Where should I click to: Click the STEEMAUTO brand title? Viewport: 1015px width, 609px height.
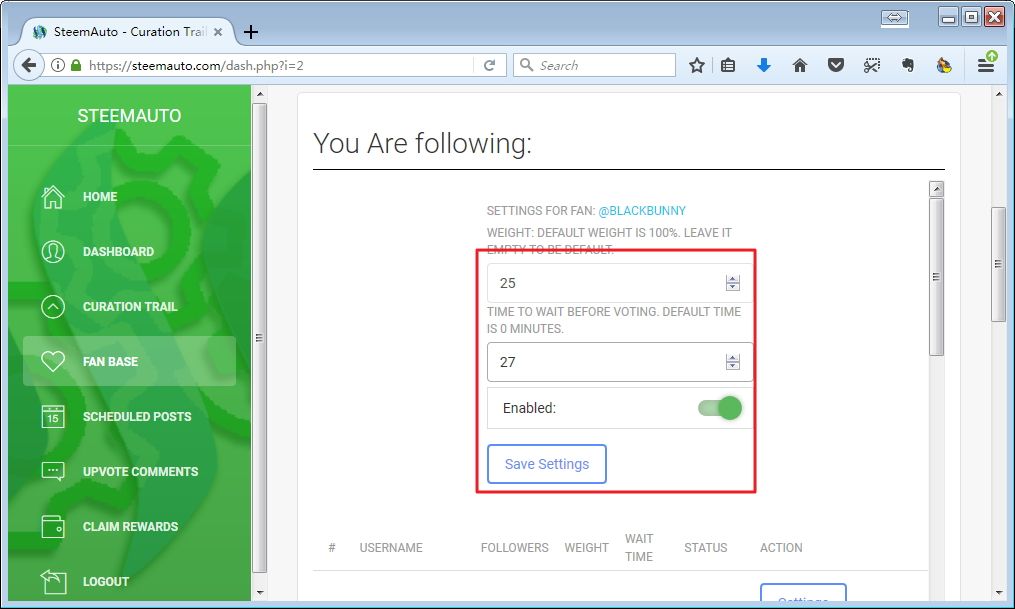coord(129,116)
